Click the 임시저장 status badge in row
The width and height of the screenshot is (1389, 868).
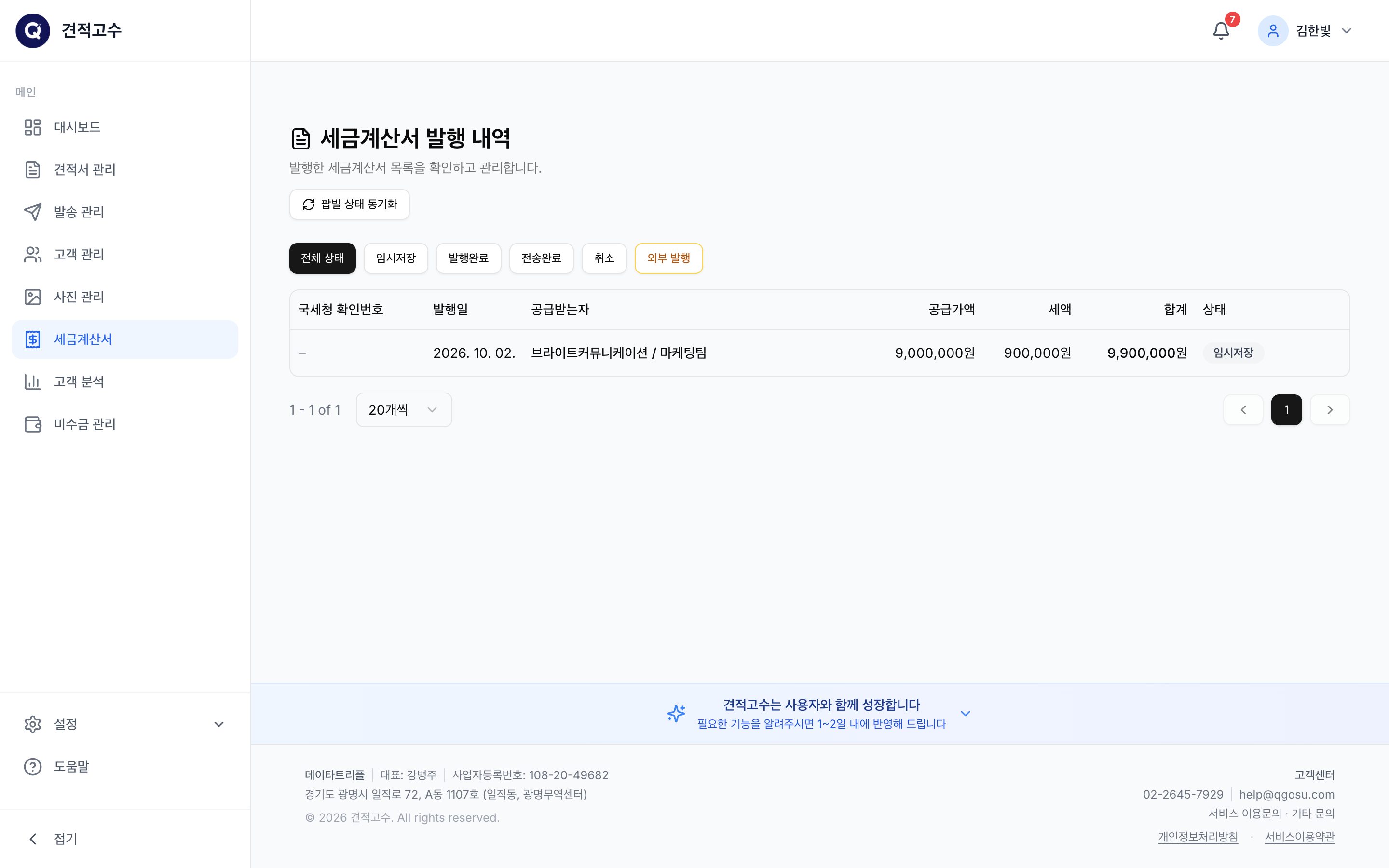pos(1233,353)
